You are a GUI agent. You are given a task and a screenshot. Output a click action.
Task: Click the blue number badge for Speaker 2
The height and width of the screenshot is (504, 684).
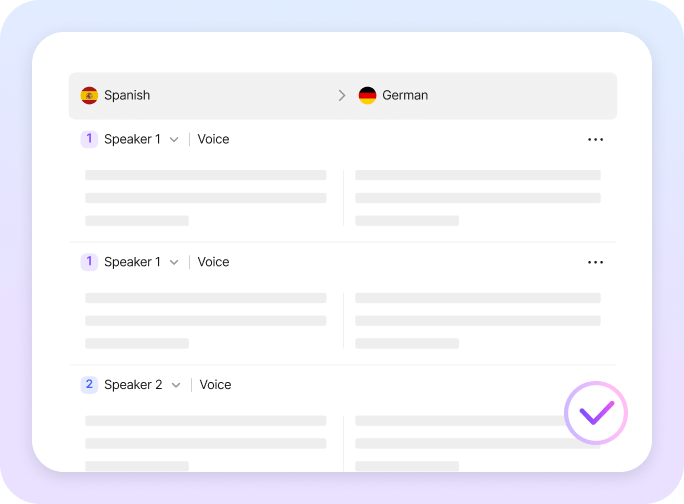click(89, 384)
